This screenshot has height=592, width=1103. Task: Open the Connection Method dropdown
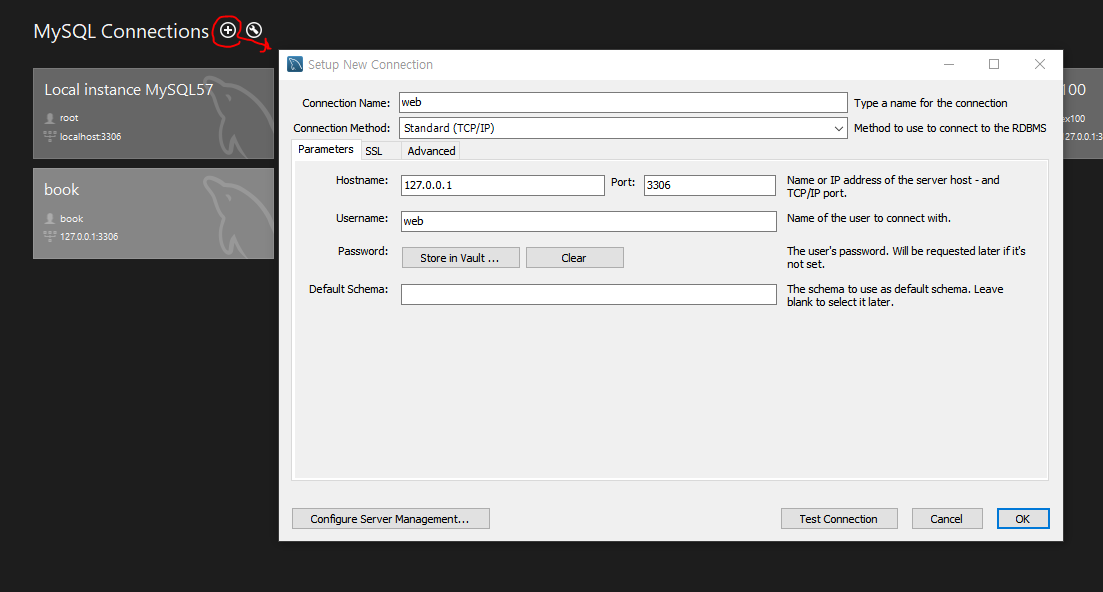(x=623, y=128)
